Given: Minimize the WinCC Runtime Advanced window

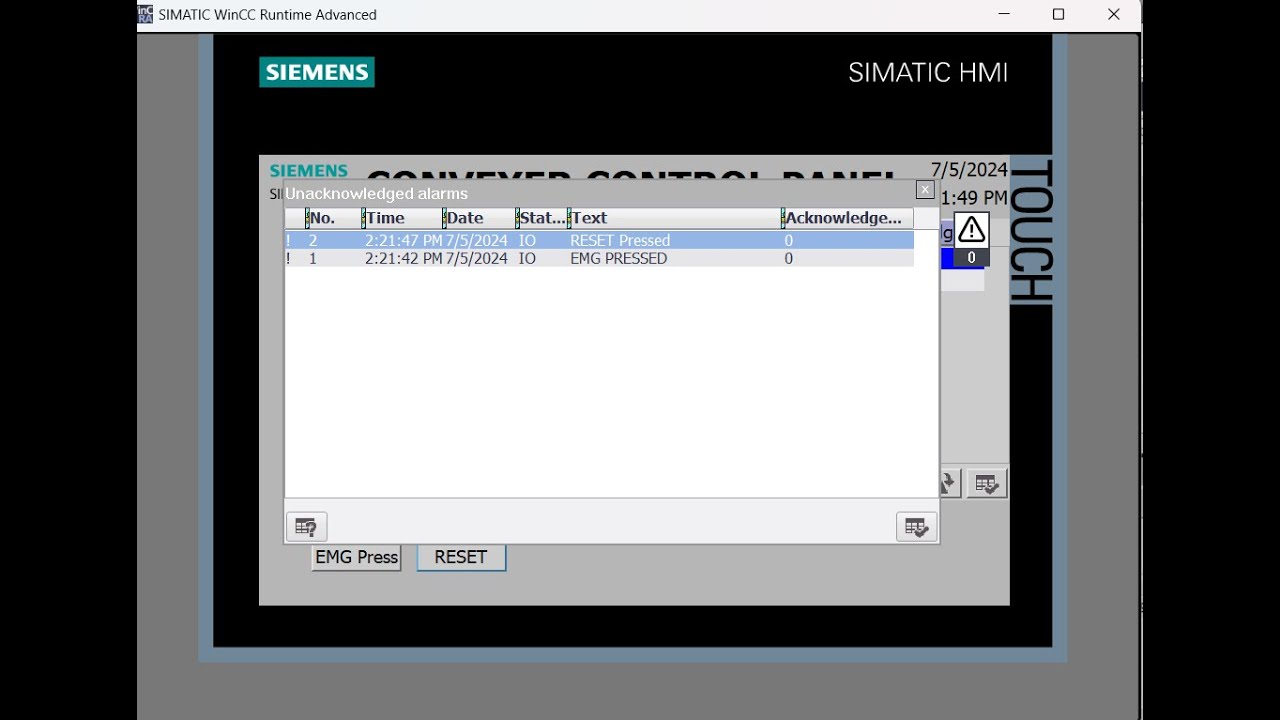Looking at the screenshot, I should (1003, 14).
